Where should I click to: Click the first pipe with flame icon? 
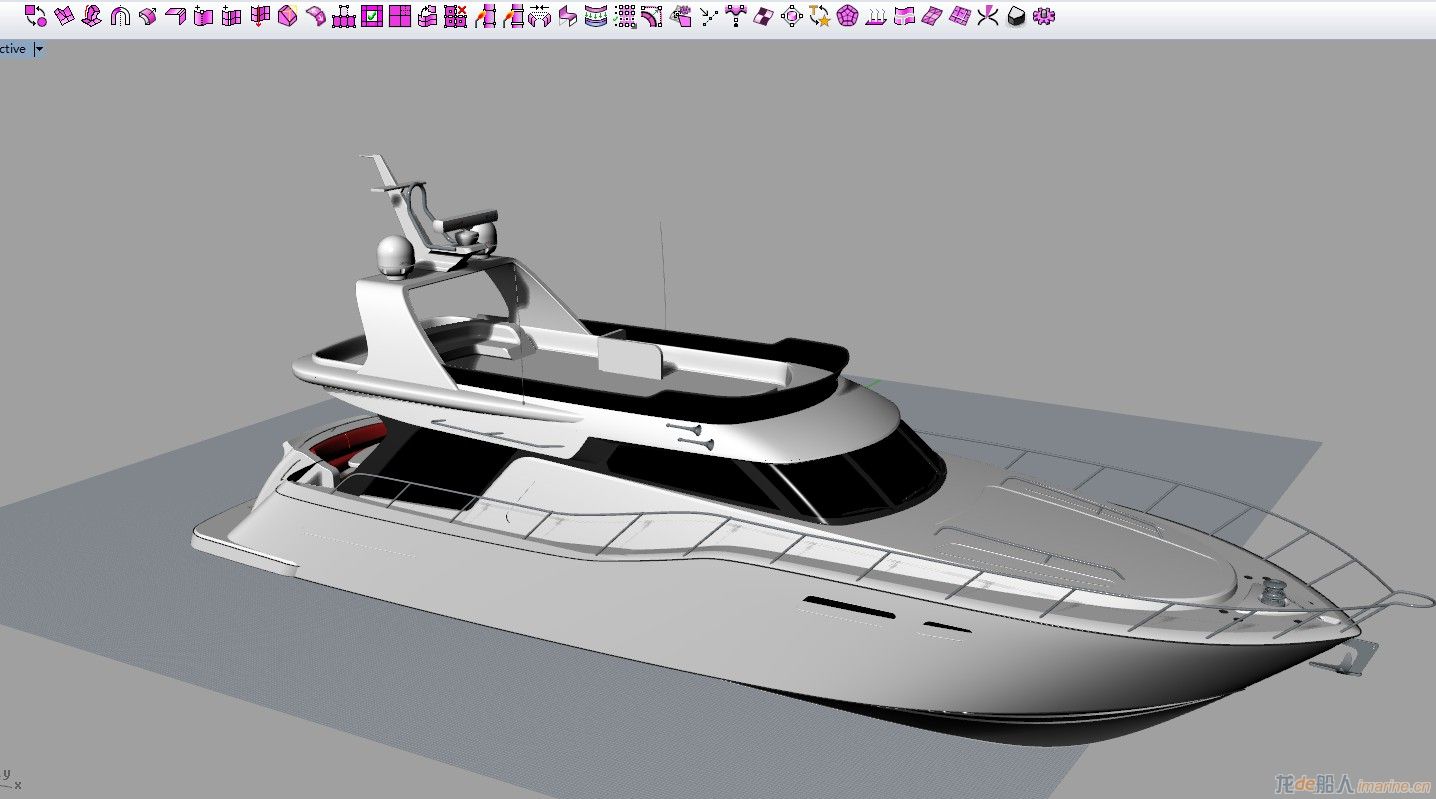[x=484, y=16]
